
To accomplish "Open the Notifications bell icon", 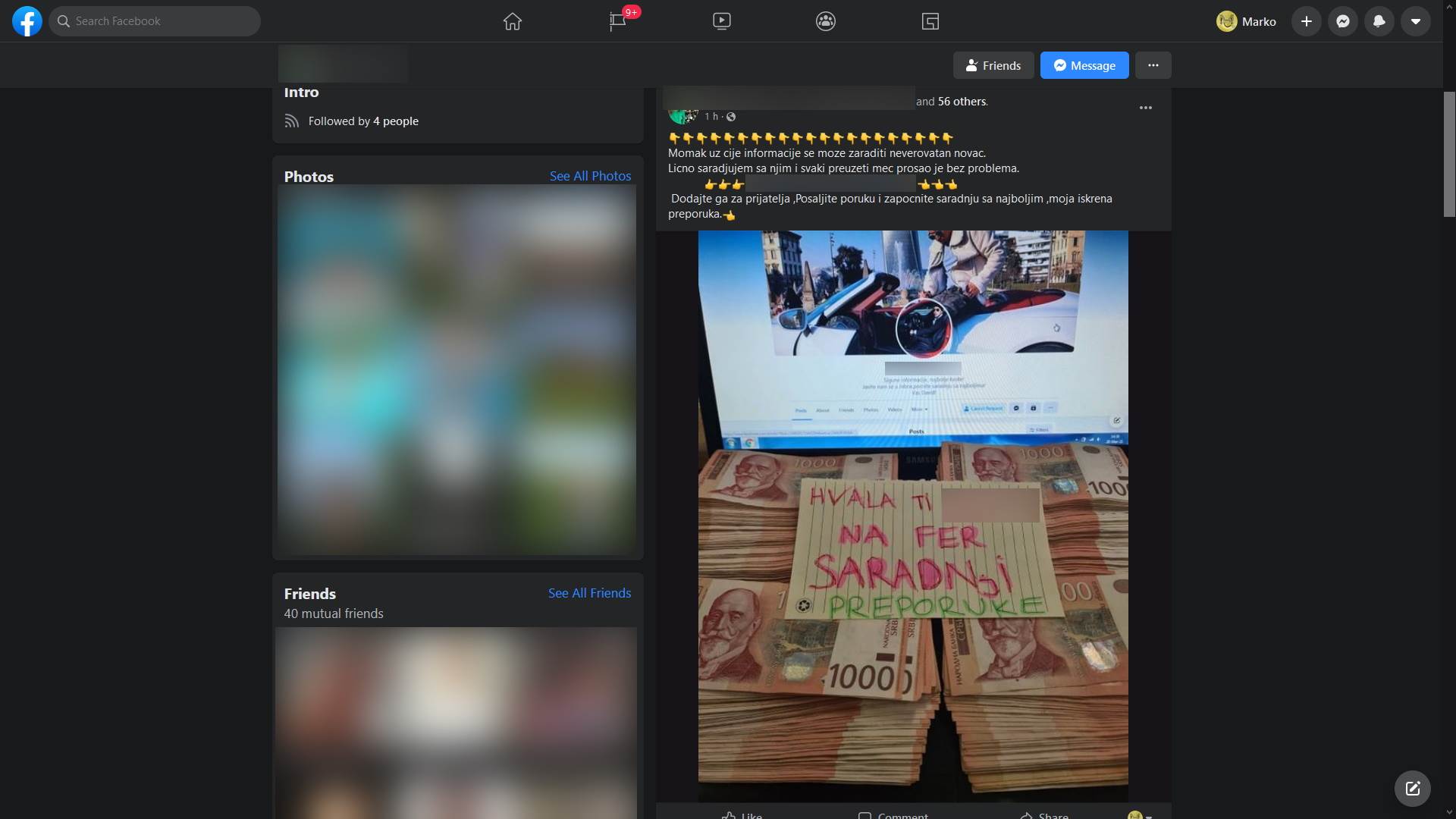I will (1379, 21).
